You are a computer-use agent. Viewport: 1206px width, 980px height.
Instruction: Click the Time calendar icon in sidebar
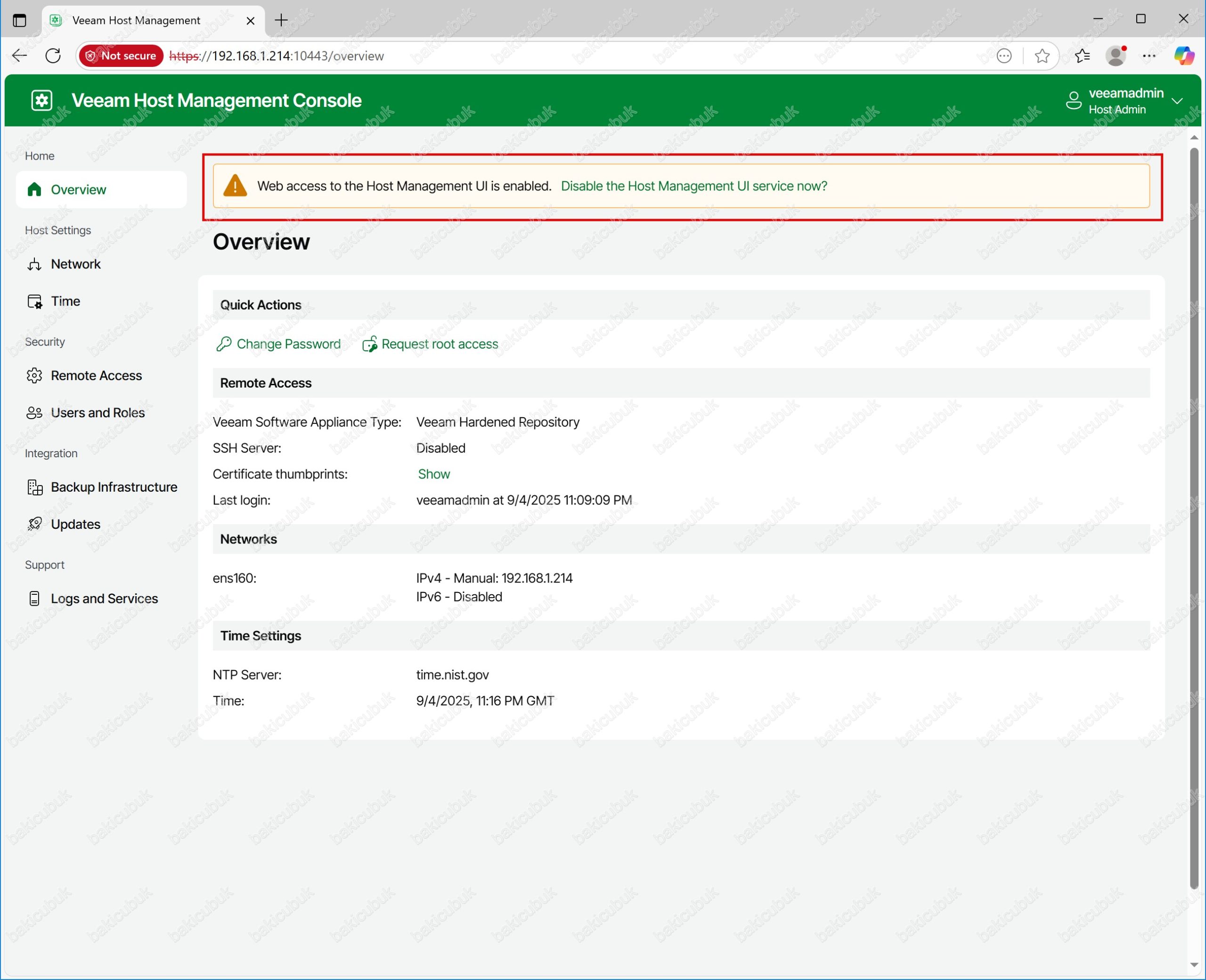[x=34, y=301]
